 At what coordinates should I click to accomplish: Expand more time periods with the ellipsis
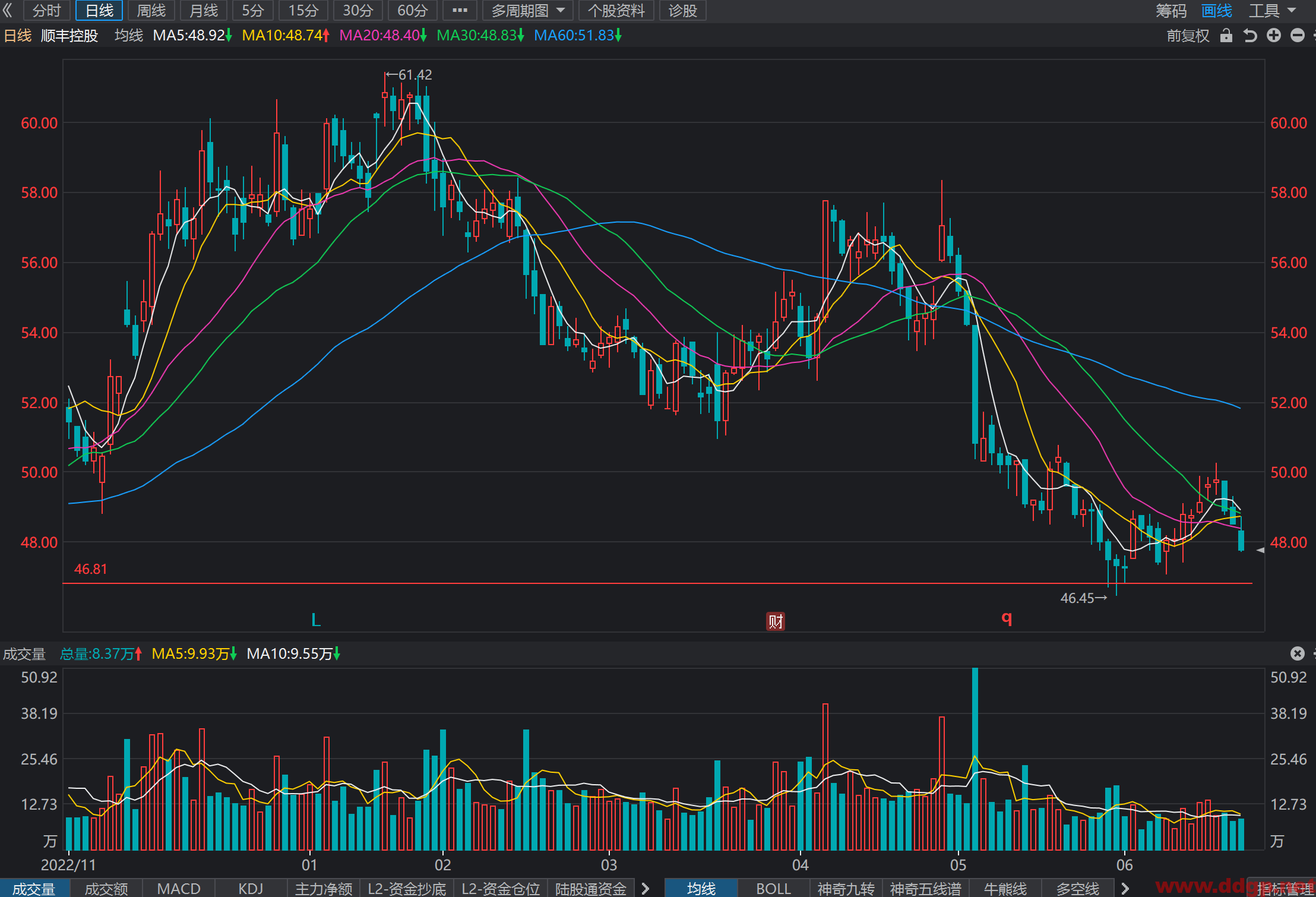[460, 11]
